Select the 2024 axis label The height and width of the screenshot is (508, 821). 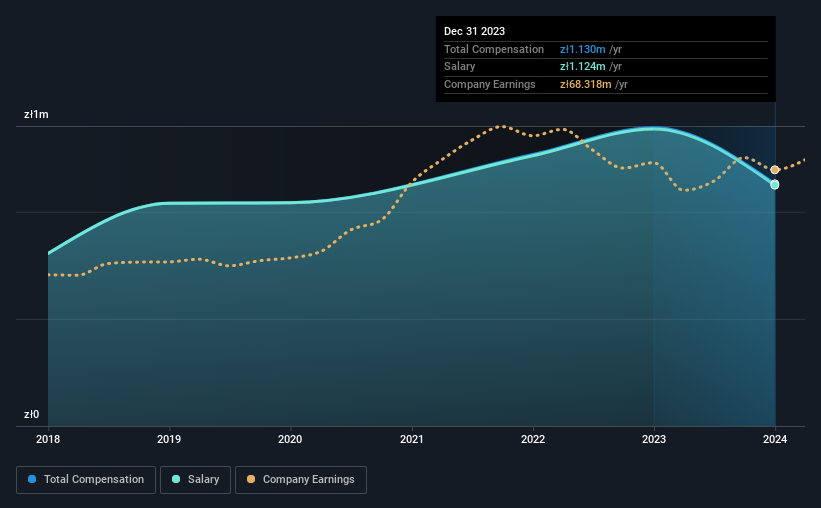point(775,439)
